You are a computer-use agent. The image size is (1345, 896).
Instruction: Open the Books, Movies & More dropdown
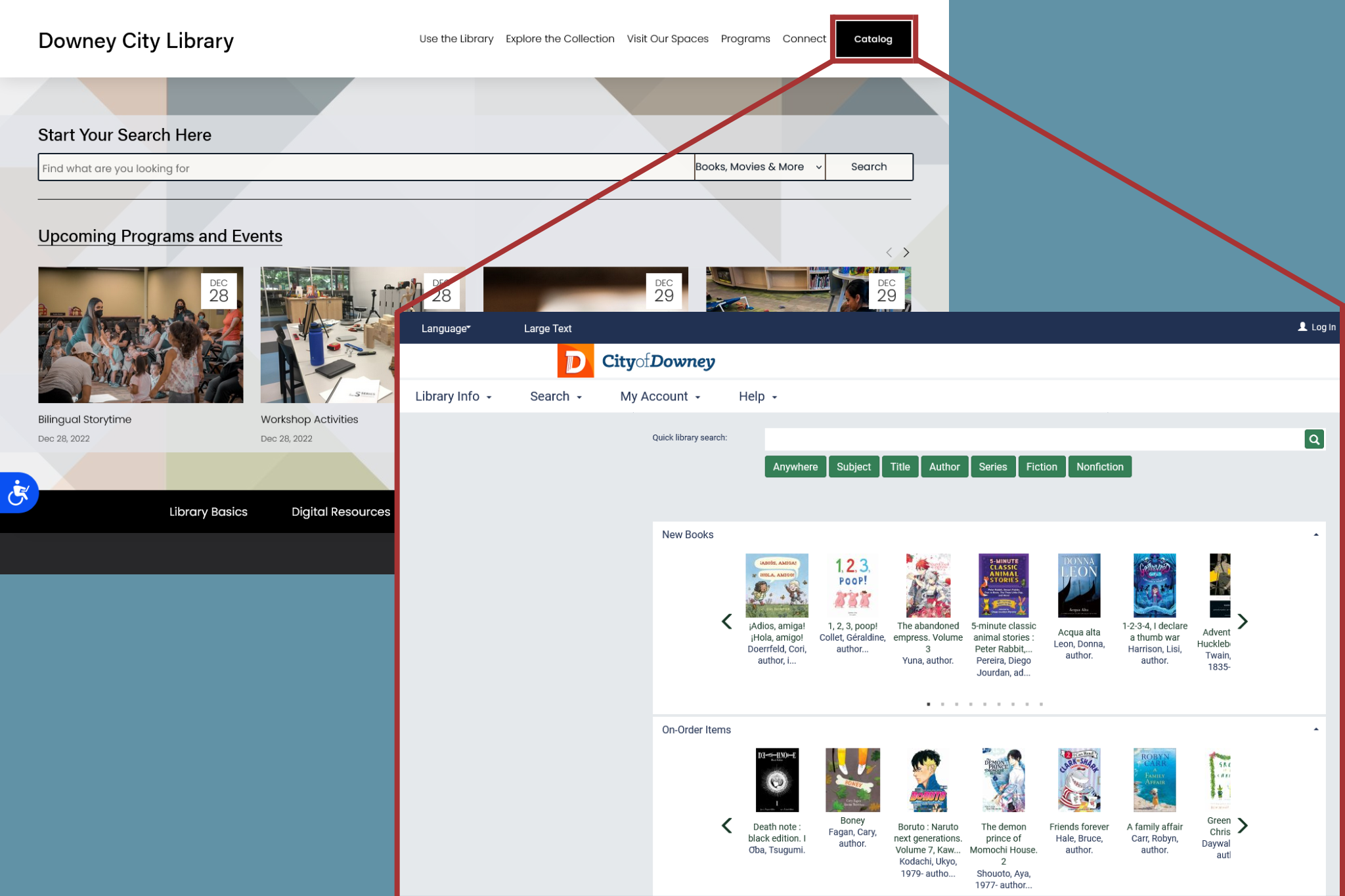tap(759, 167)
